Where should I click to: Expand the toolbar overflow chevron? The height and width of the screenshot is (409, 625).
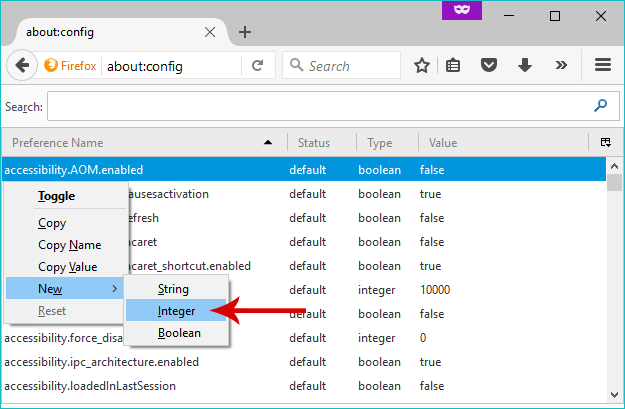click(x=561, y=66)
